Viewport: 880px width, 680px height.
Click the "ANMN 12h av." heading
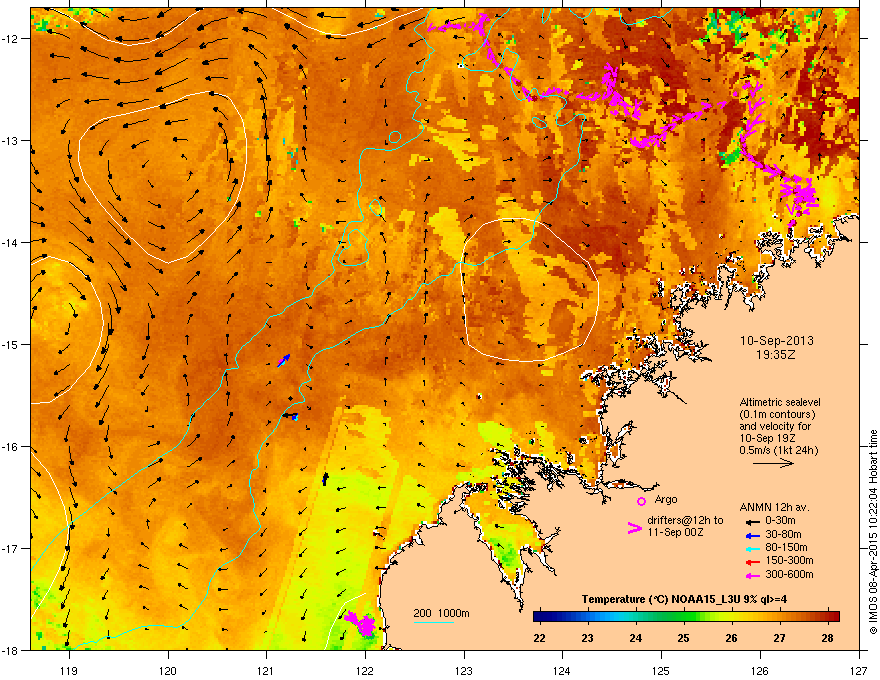774,508
